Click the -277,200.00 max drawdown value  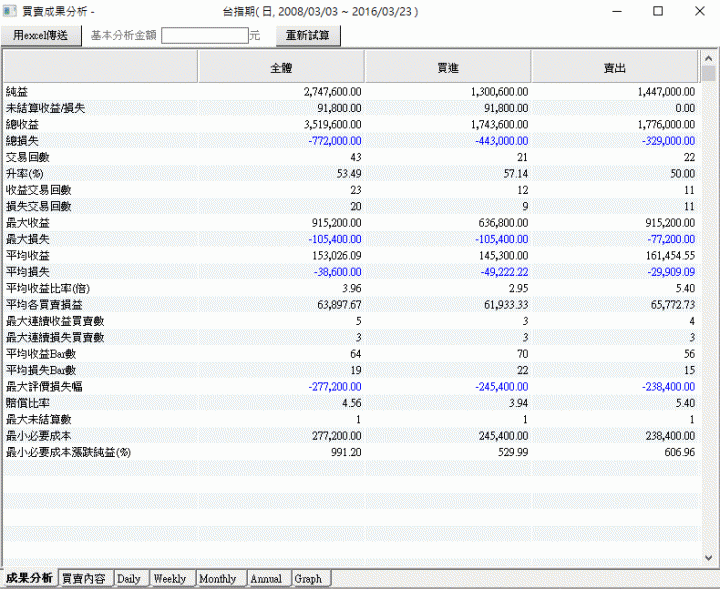pos(335,387)
